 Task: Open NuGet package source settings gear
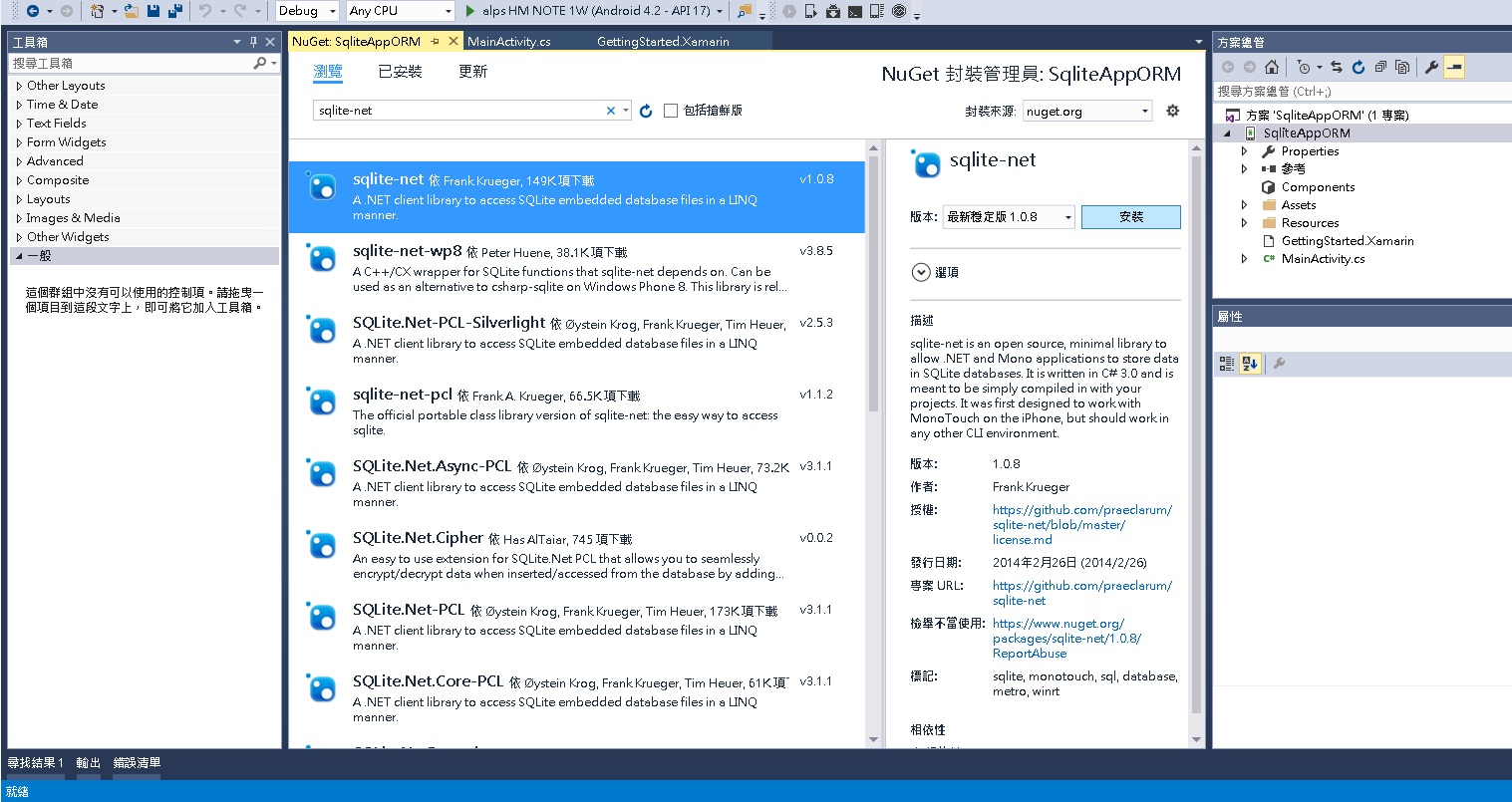coord(1173,111)
